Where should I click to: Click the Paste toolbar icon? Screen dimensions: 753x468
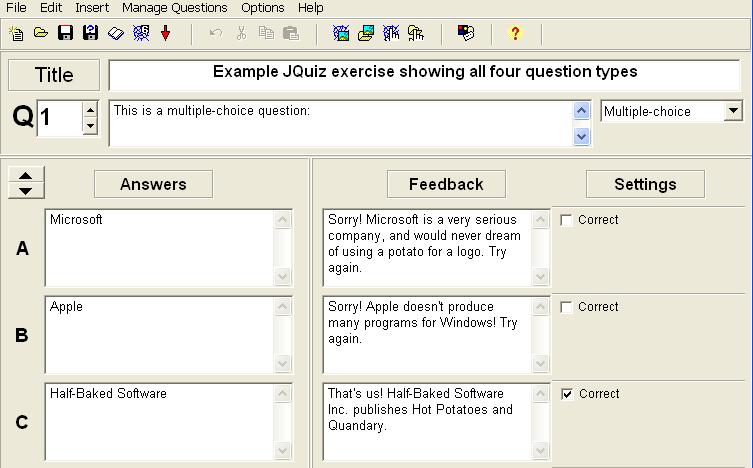pyautogui.click(x=291, y=33)
